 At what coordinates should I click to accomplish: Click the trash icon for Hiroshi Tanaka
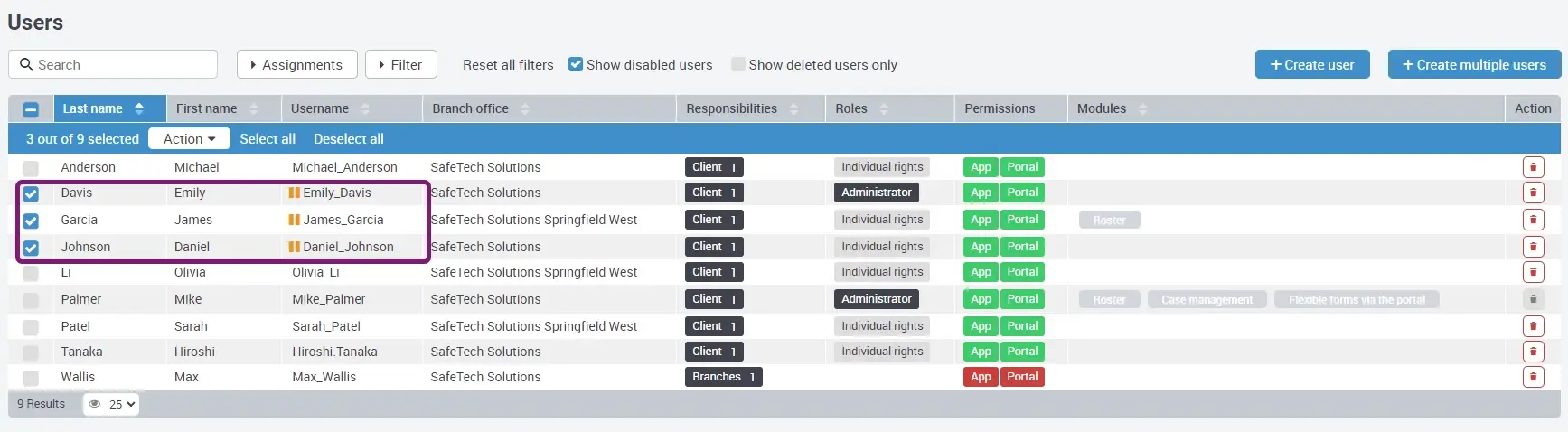(x=1533, y=352)
